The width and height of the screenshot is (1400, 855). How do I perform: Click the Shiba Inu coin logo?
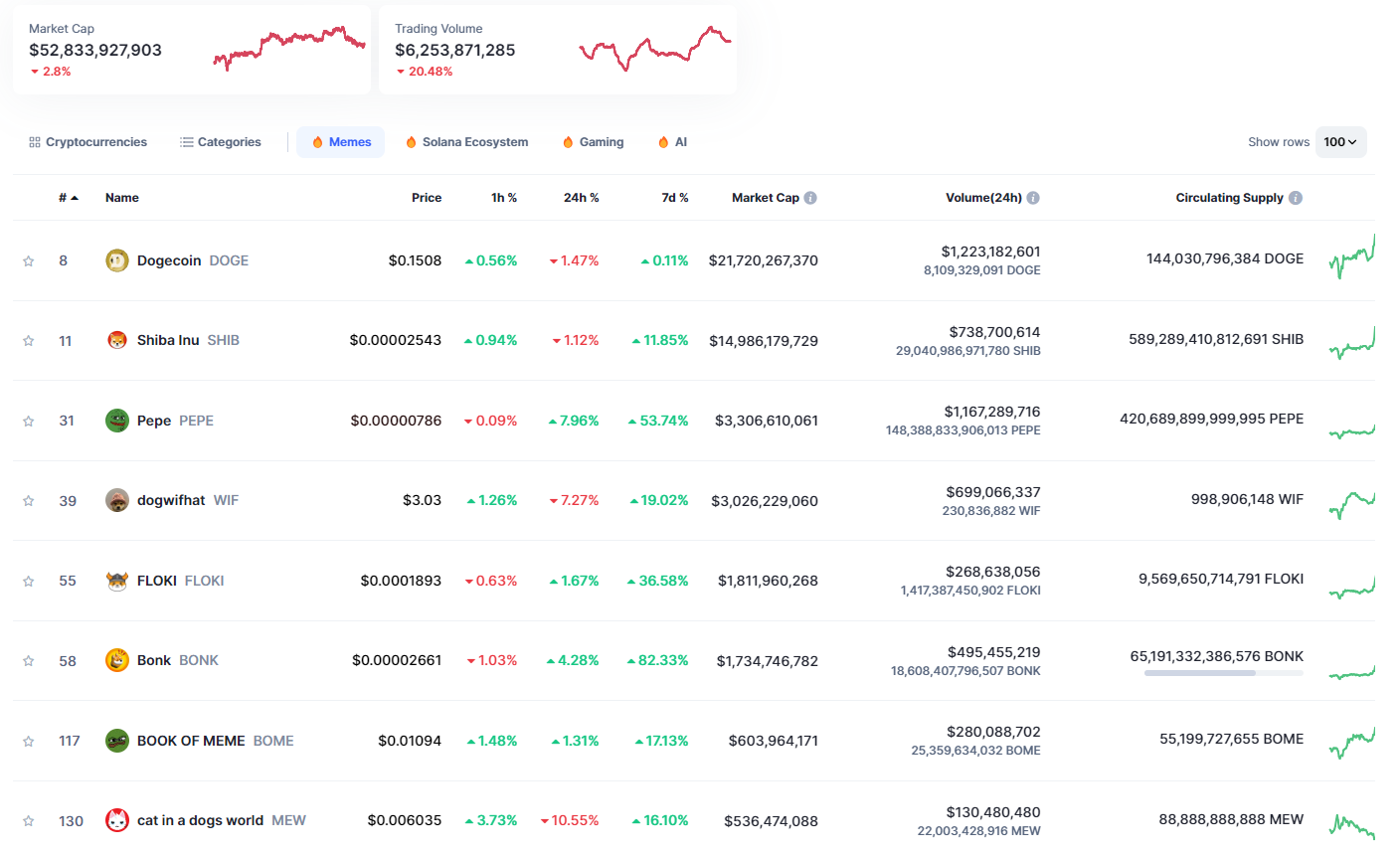[x=117, y=340]
